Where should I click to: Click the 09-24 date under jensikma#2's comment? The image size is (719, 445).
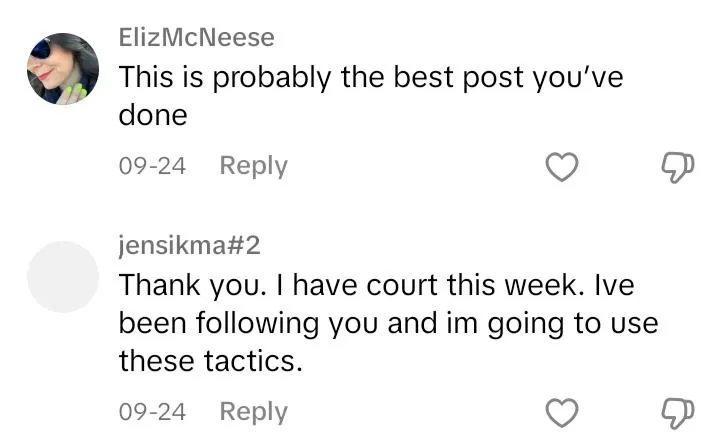(152, 412)
